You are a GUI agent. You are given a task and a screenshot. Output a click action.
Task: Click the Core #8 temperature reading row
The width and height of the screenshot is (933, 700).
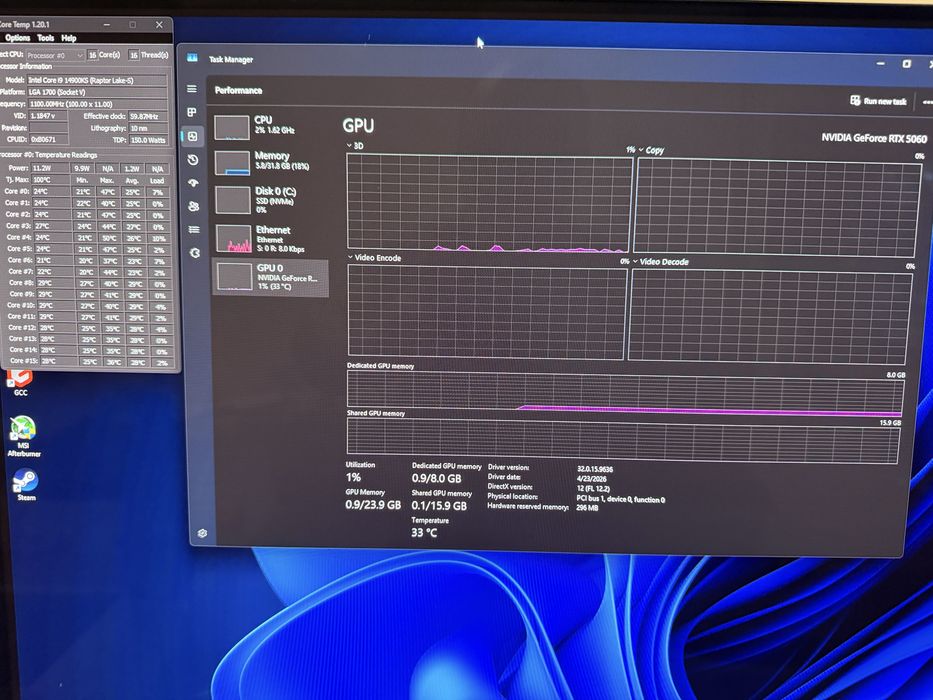coord(89,283)
